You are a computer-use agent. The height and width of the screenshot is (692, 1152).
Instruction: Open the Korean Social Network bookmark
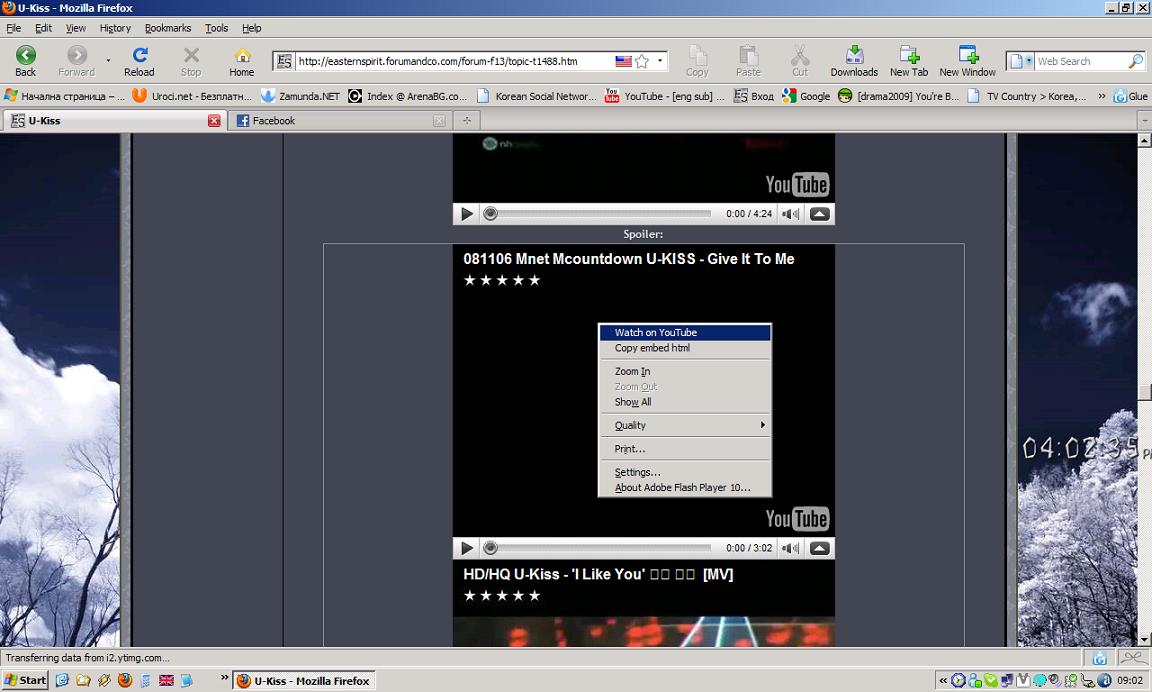[x=537, y=96]
